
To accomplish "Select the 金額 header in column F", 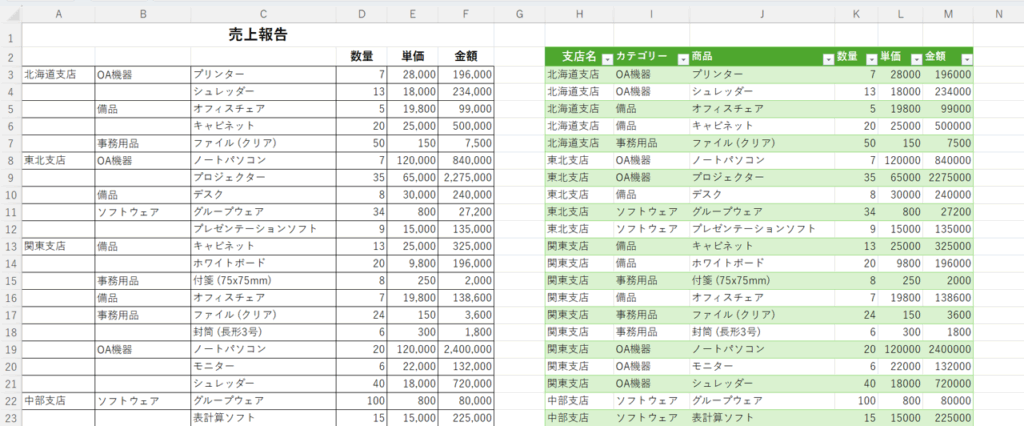I will (x=466, y=57).
